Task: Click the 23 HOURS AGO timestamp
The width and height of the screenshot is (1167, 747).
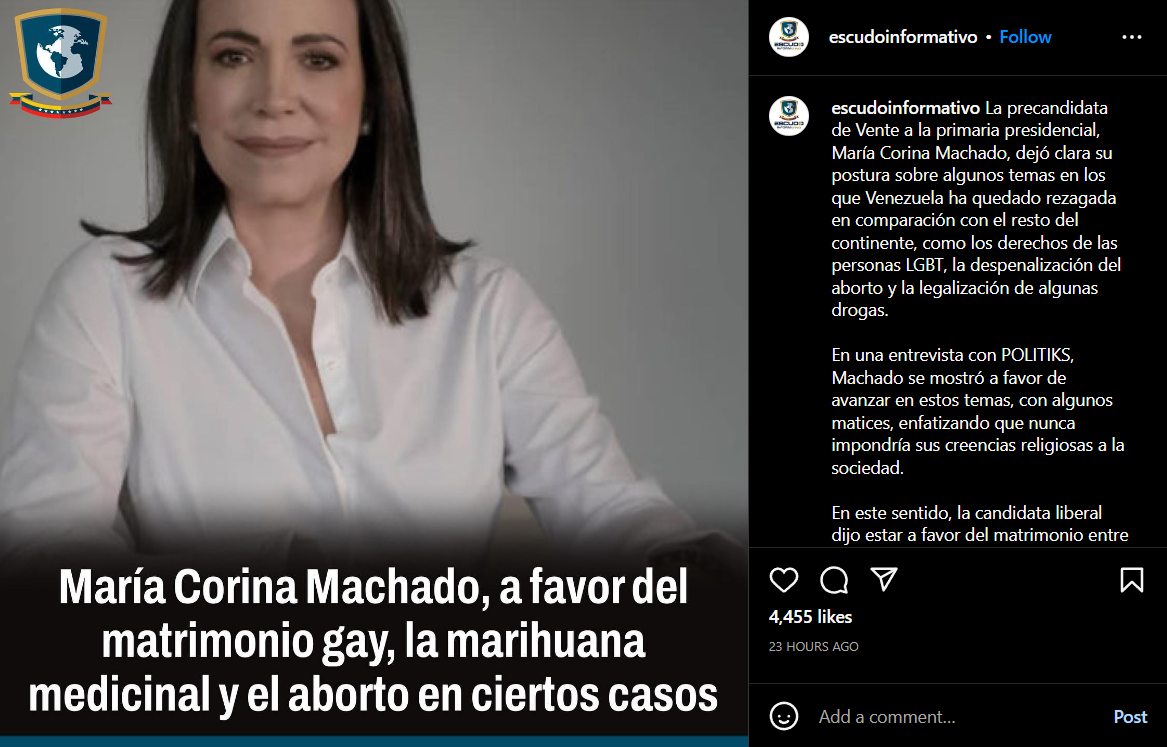Action: [x=813, y=647]
